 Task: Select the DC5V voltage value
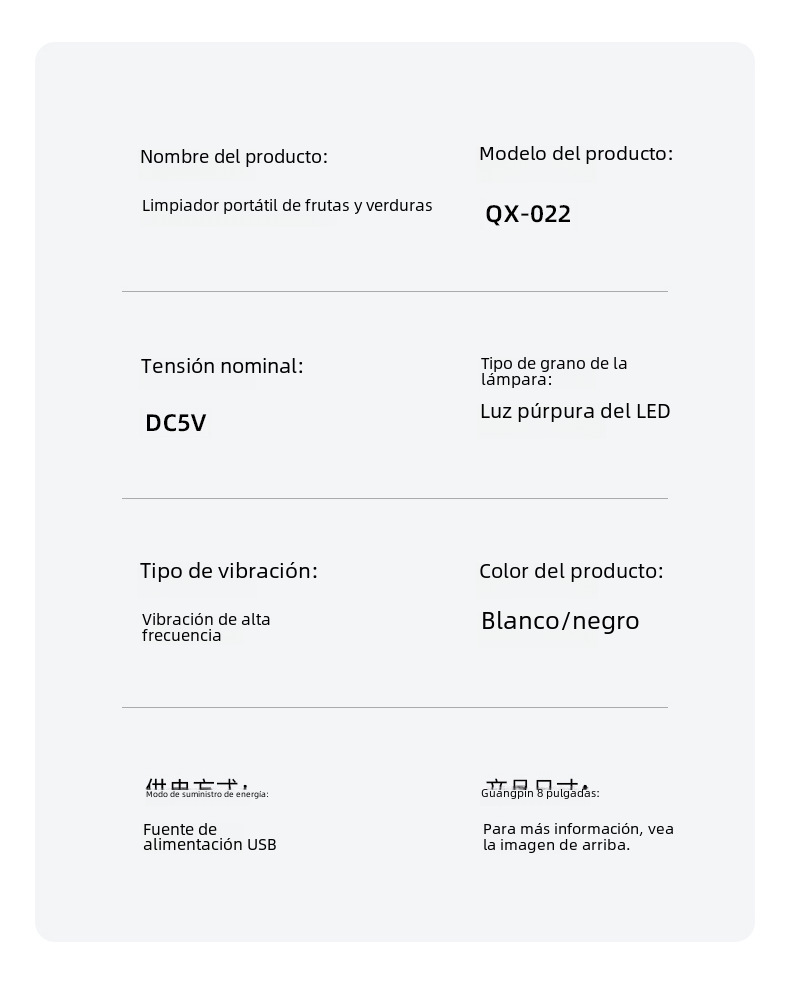176,423
